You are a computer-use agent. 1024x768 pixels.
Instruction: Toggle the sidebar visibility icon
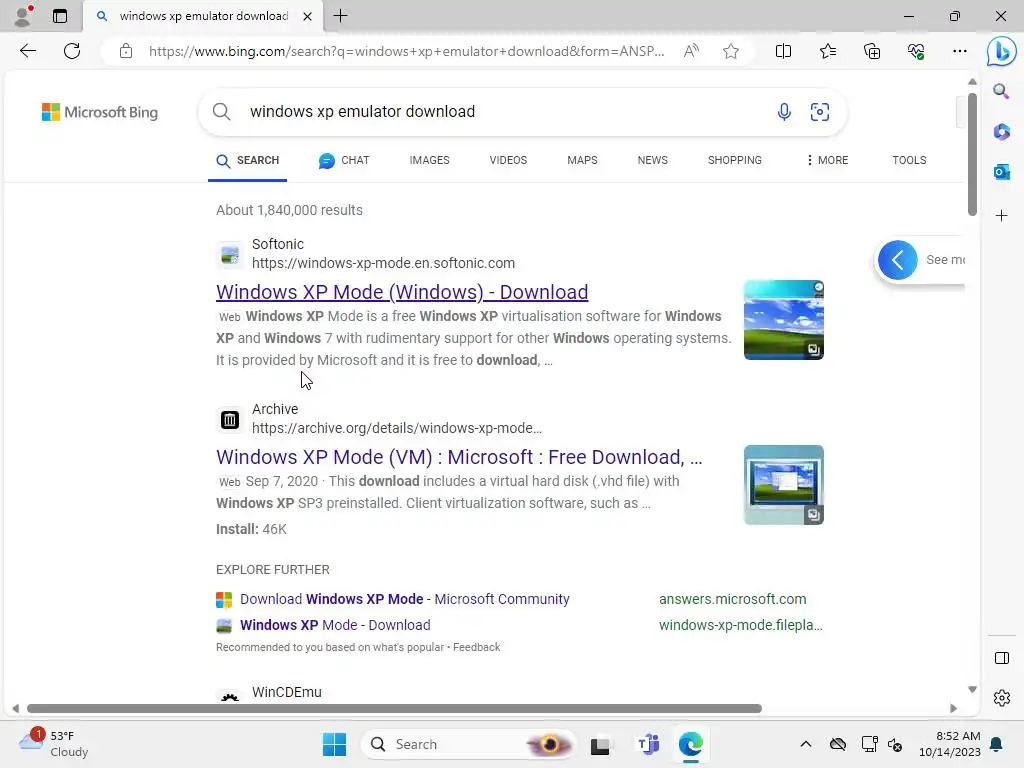tap(1002, 658)
